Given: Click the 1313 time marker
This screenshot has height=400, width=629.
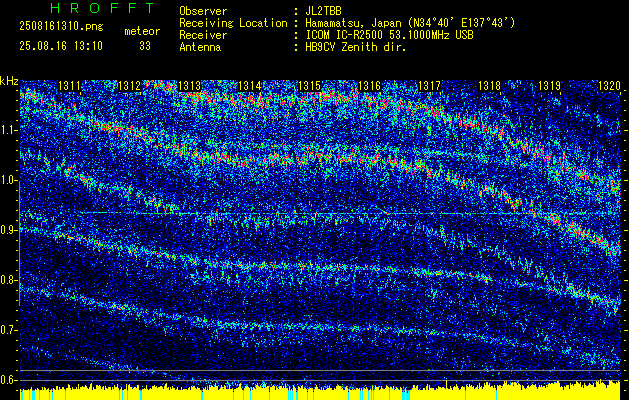Looking at the screenshot, I should [190, 85].
